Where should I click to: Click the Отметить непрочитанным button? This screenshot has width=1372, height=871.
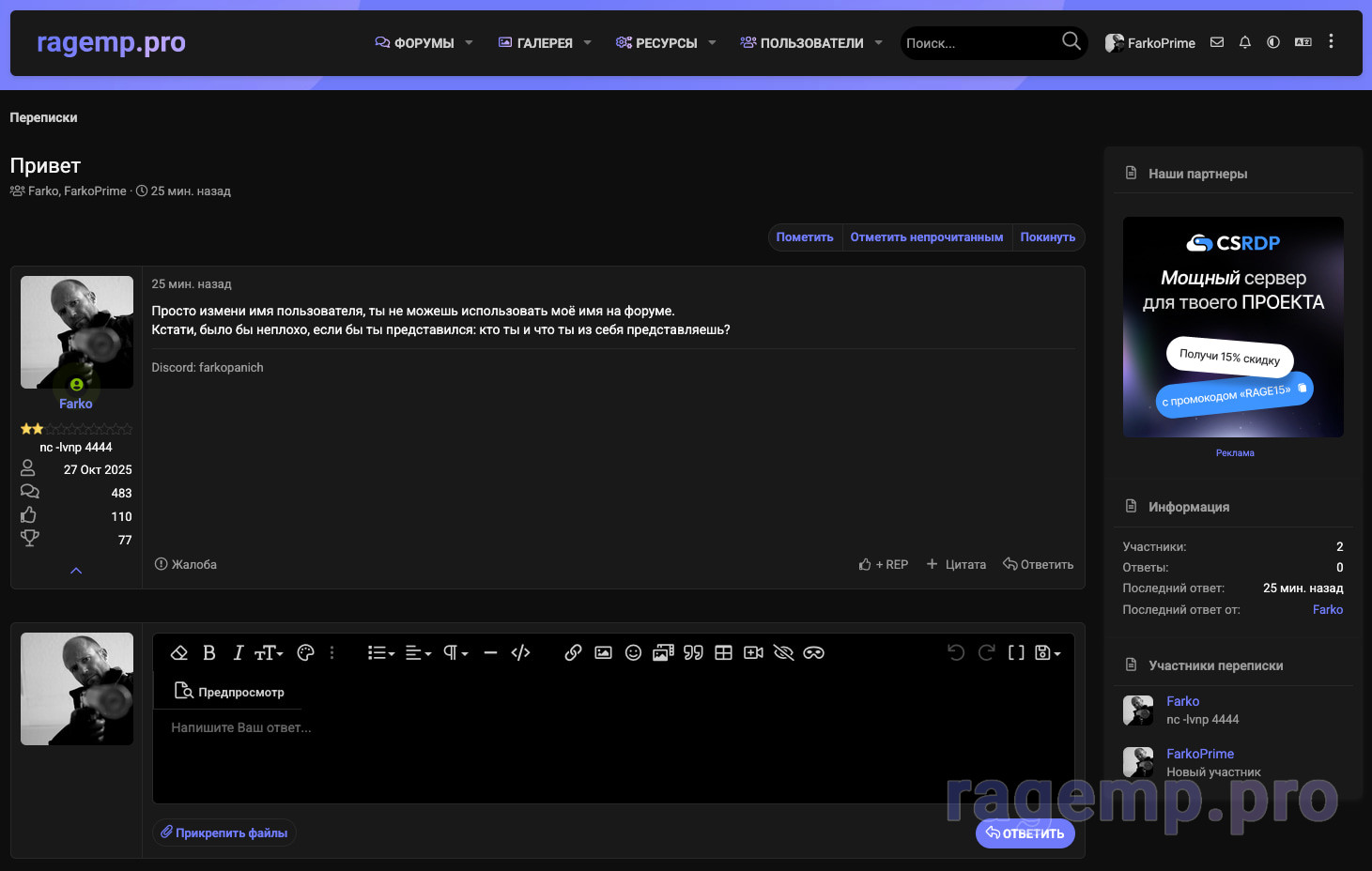click(x=927, y=237)
